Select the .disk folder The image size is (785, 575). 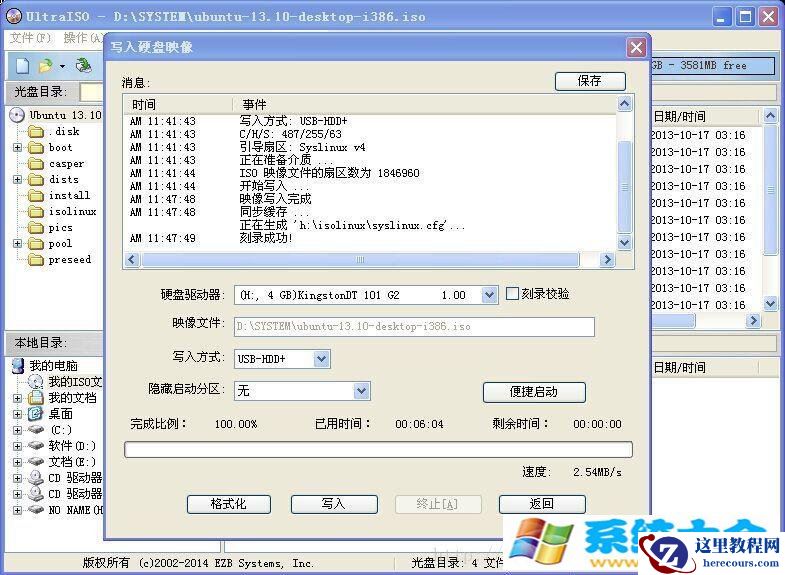click(54, 132)
